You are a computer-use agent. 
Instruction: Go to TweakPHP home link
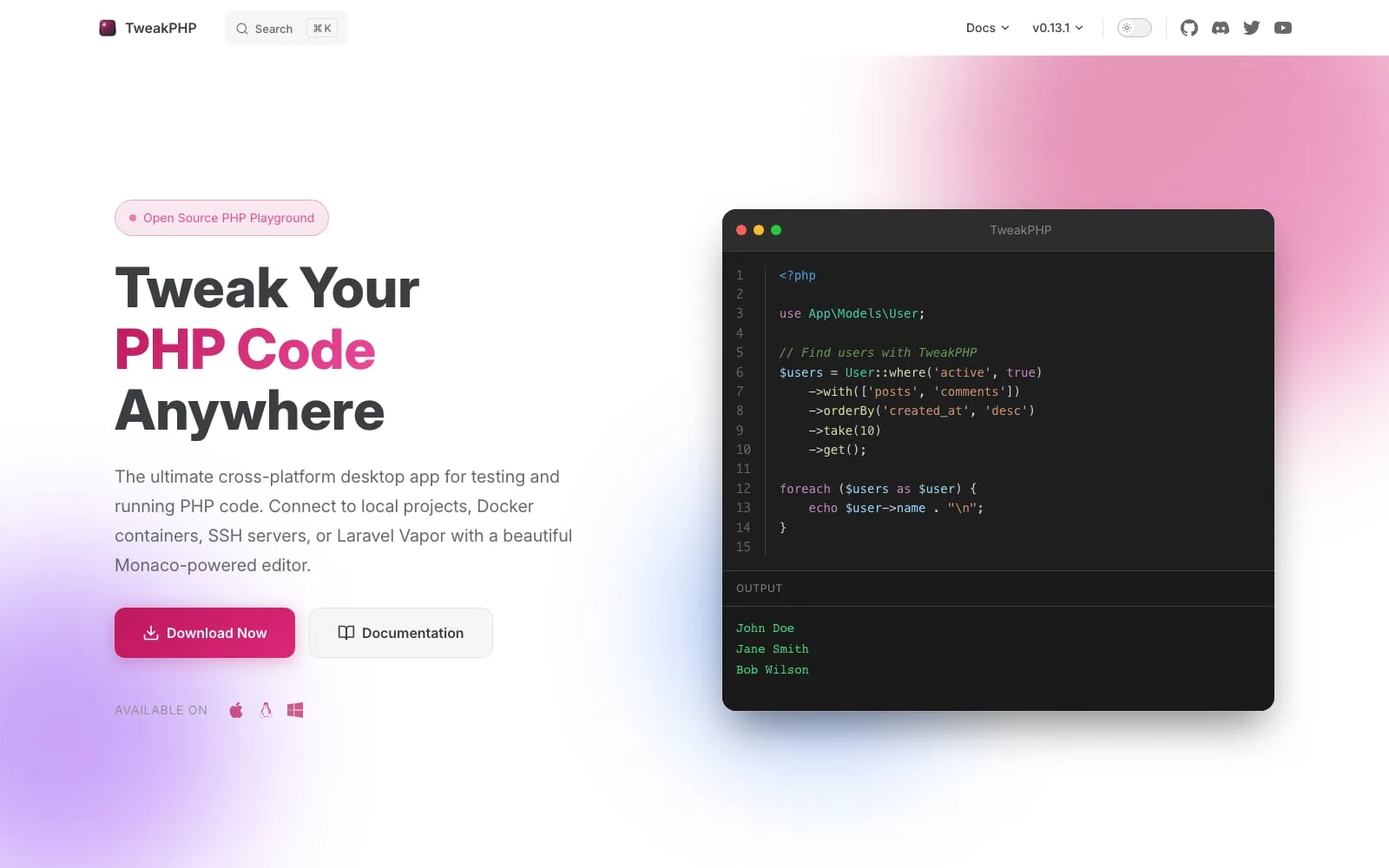pos(148,28)
